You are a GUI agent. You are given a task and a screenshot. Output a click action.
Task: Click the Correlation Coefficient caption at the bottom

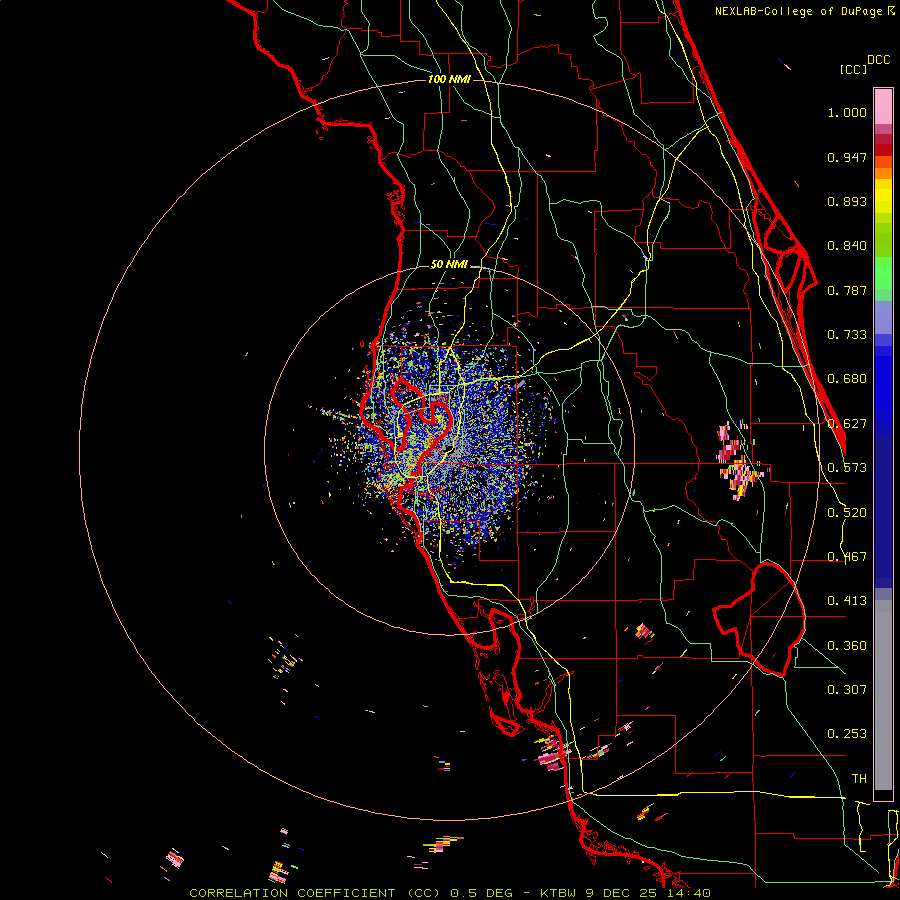point(450,893)
